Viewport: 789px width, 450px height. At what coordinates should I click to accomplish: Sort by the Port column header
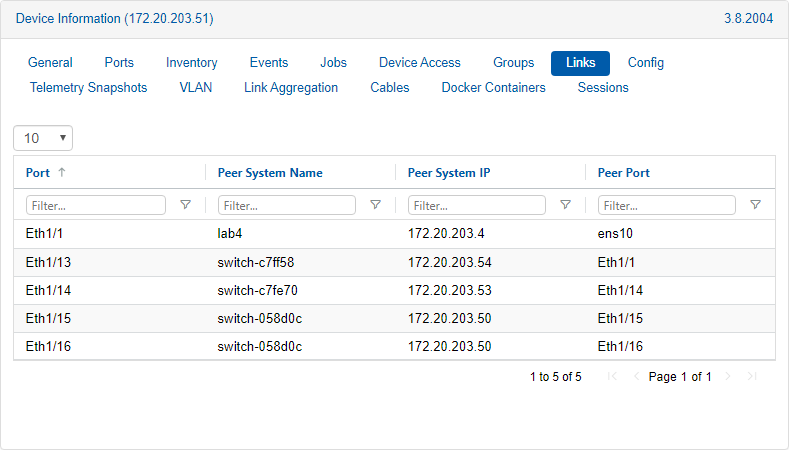click(38, 173)
